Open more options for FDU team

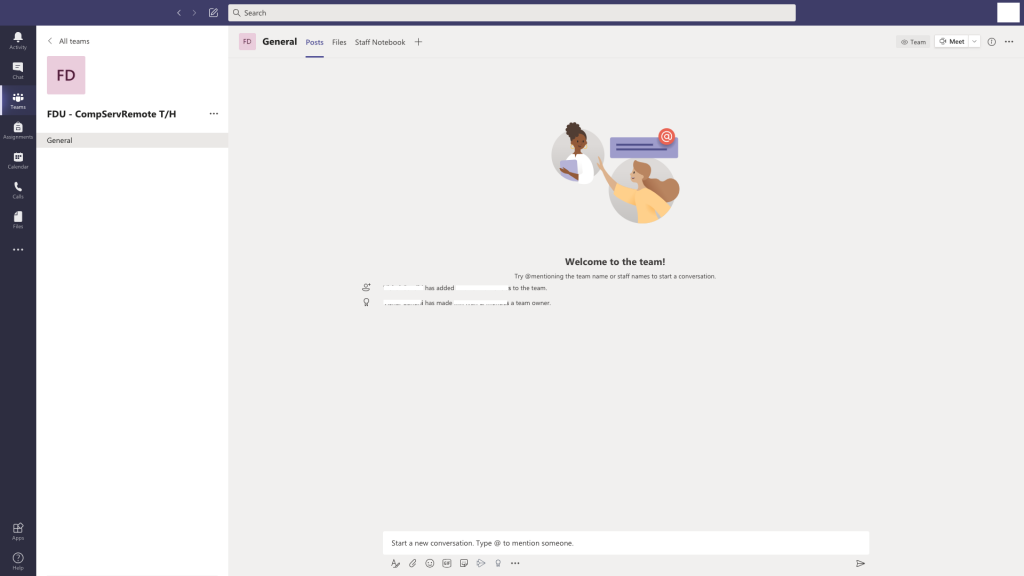tap(214, 114)
